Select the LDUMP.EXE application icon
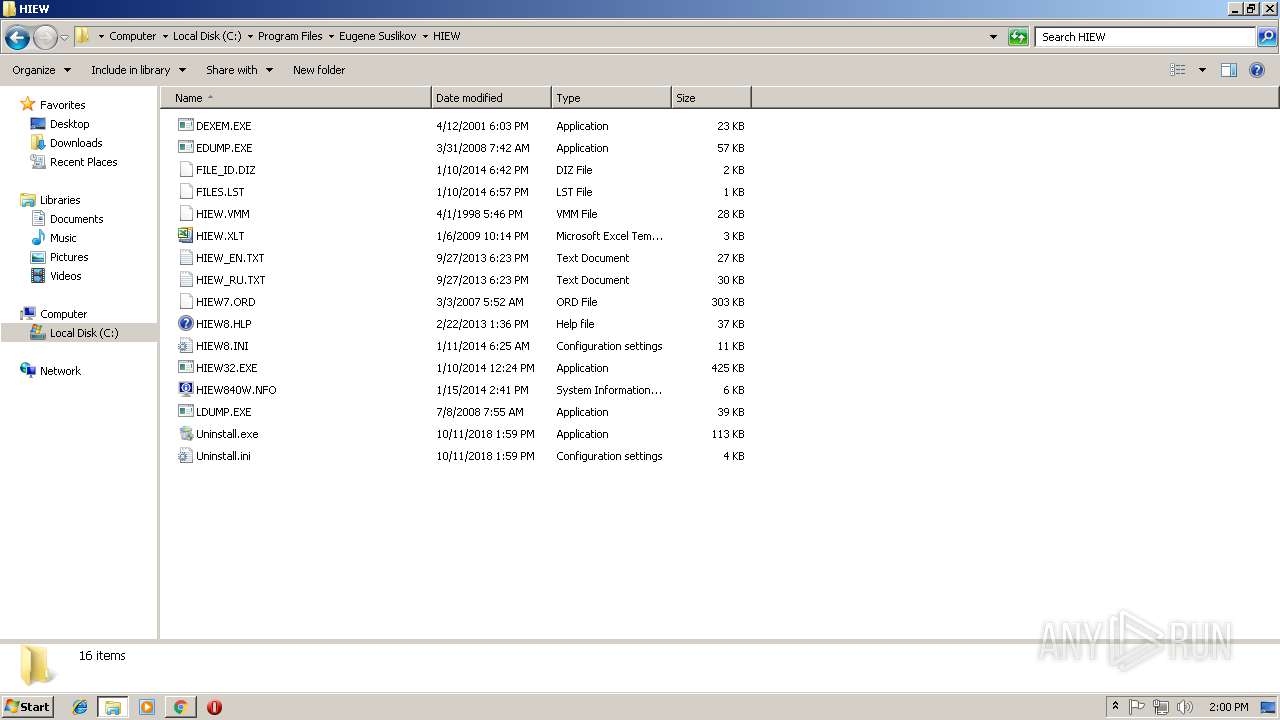The height and width of the screenshot is (720, 1280). 185,412
